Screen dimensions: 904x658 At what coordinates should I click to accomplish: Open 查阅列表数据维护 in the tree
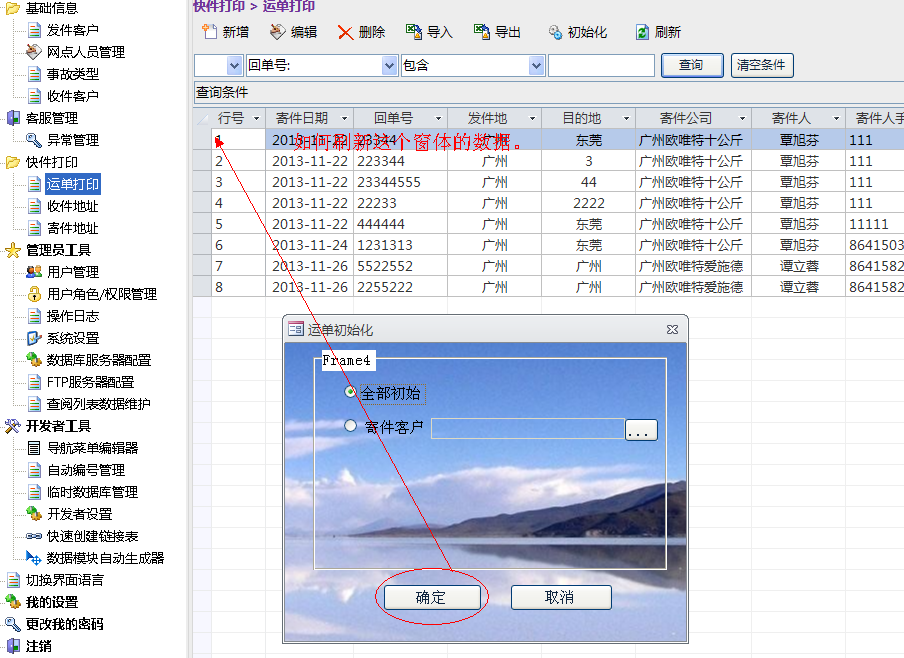[x=99, y=404]
